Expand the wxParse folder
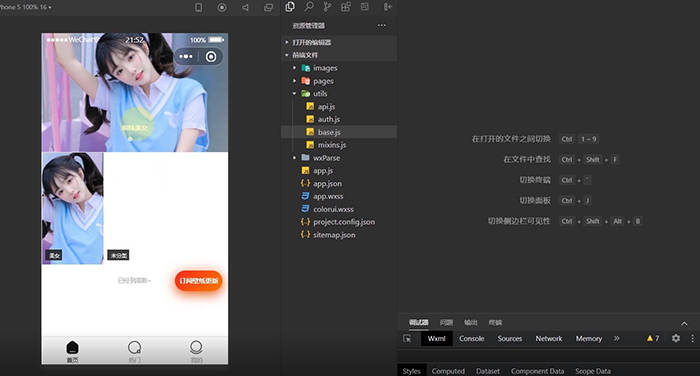Viewport: 700px width, 376px height. (339, 158)
